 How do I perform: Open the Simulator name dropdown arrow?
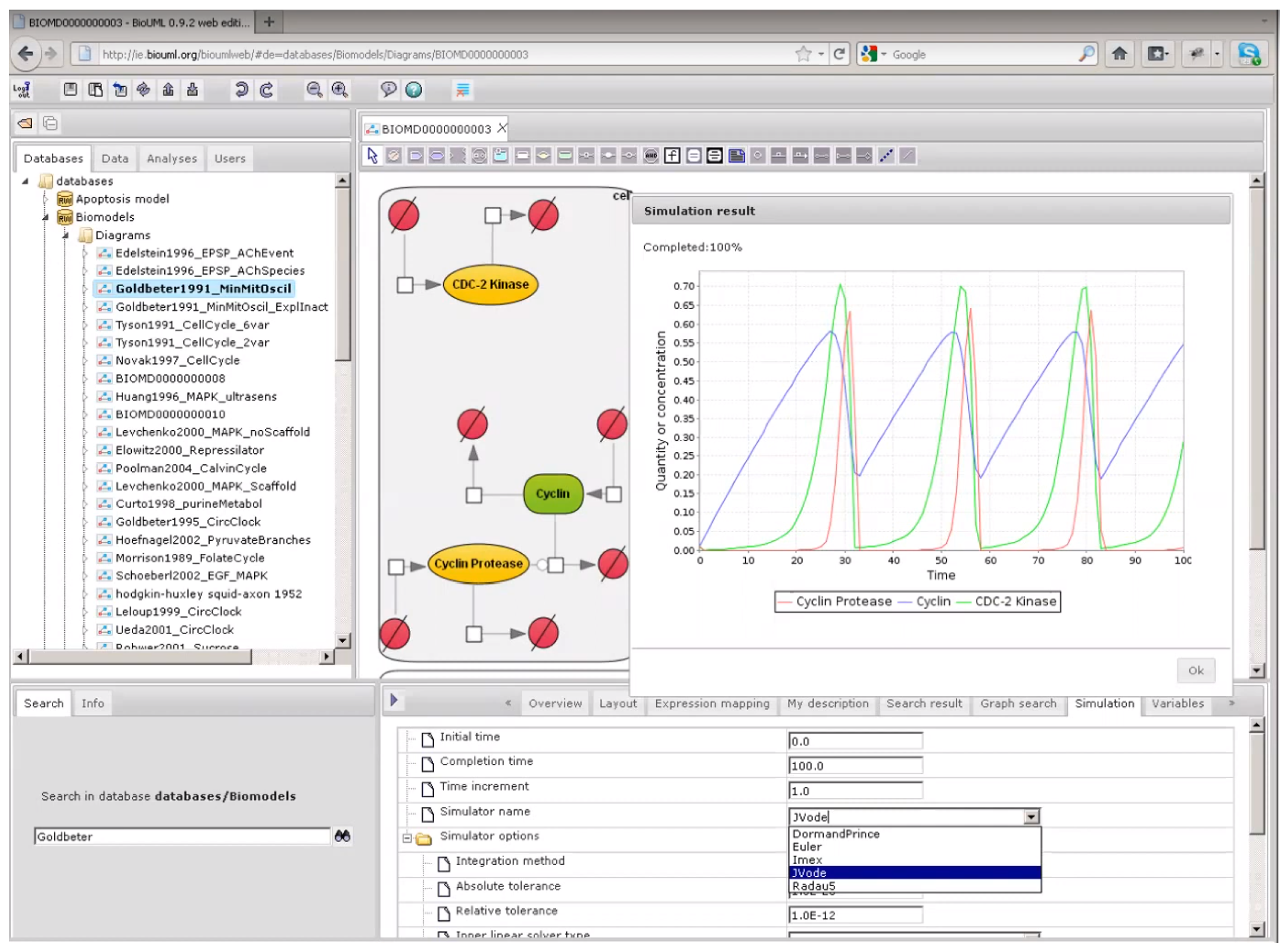pyautogui.click(x=1031, y=817)
